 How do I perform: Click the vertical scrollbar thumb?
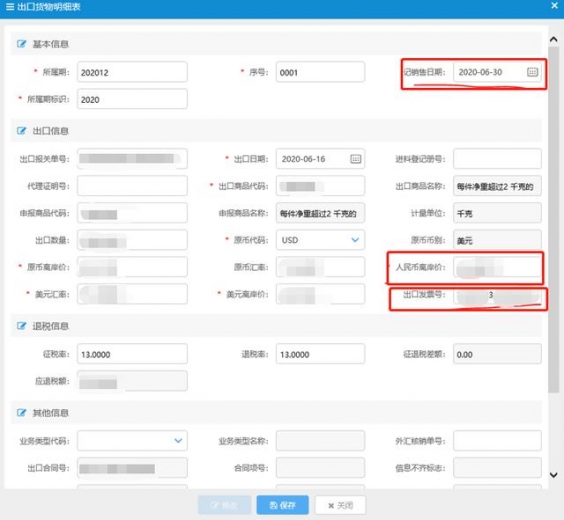554,219
